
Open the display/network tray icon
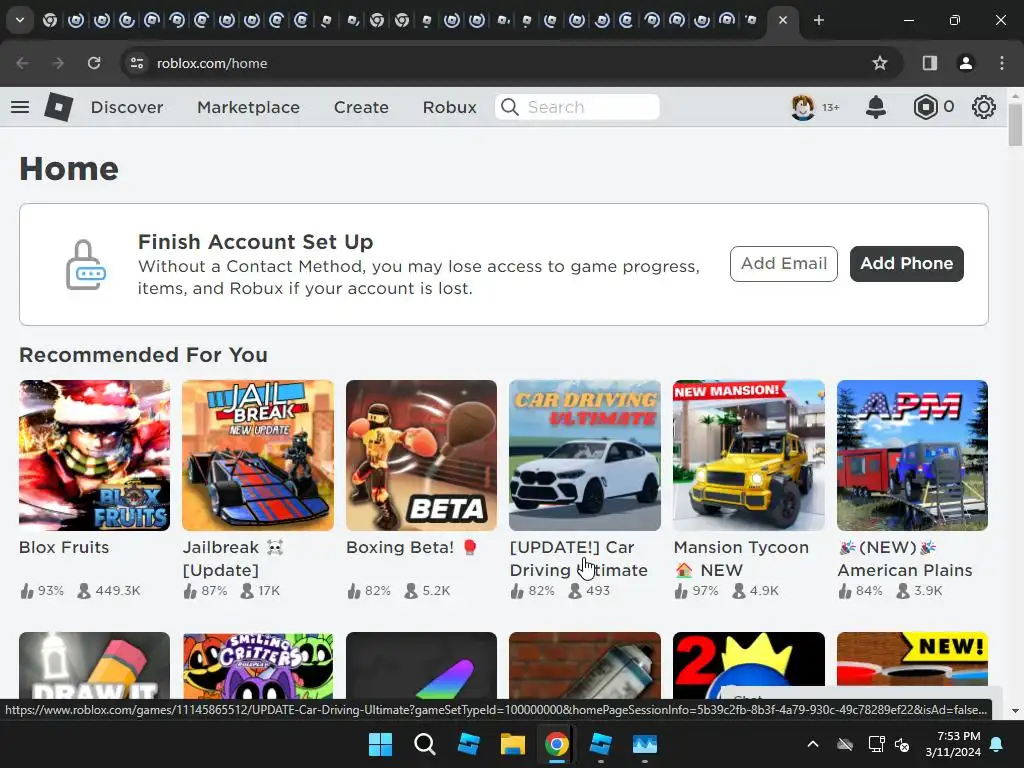pyautogui.click(x=876, y=744)
